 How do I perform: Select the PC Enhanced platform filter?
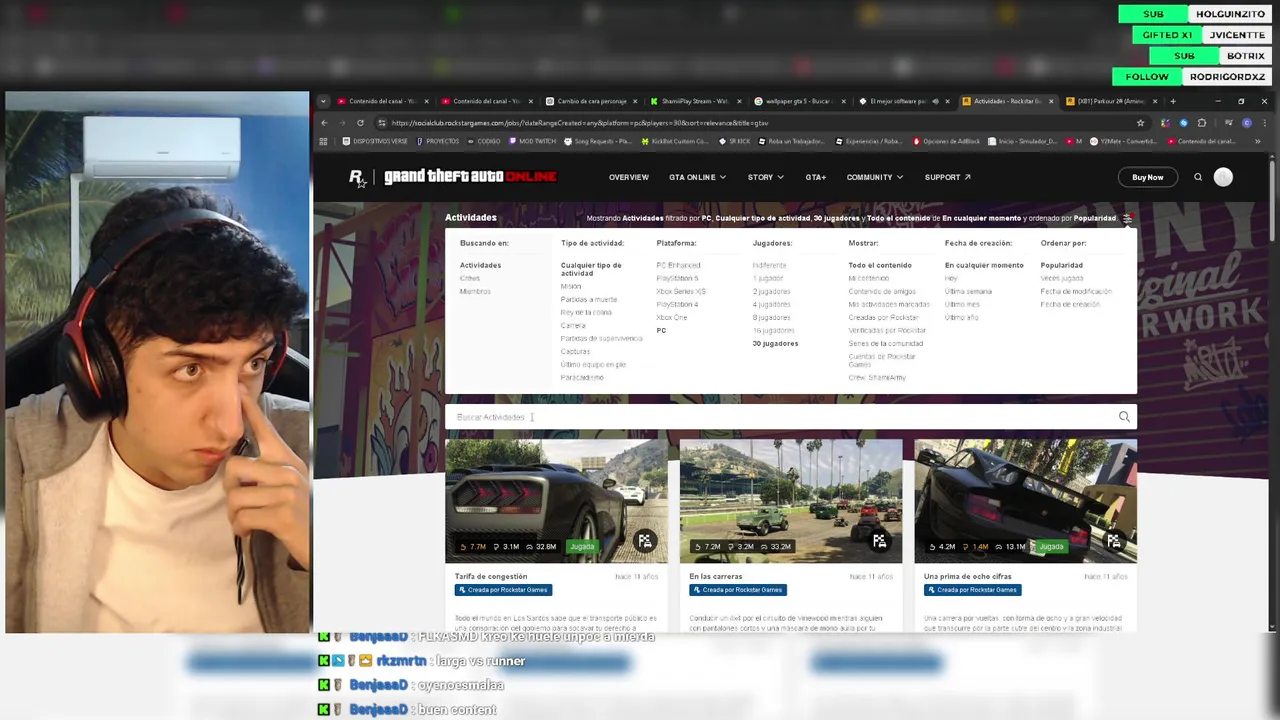[678, 265]
